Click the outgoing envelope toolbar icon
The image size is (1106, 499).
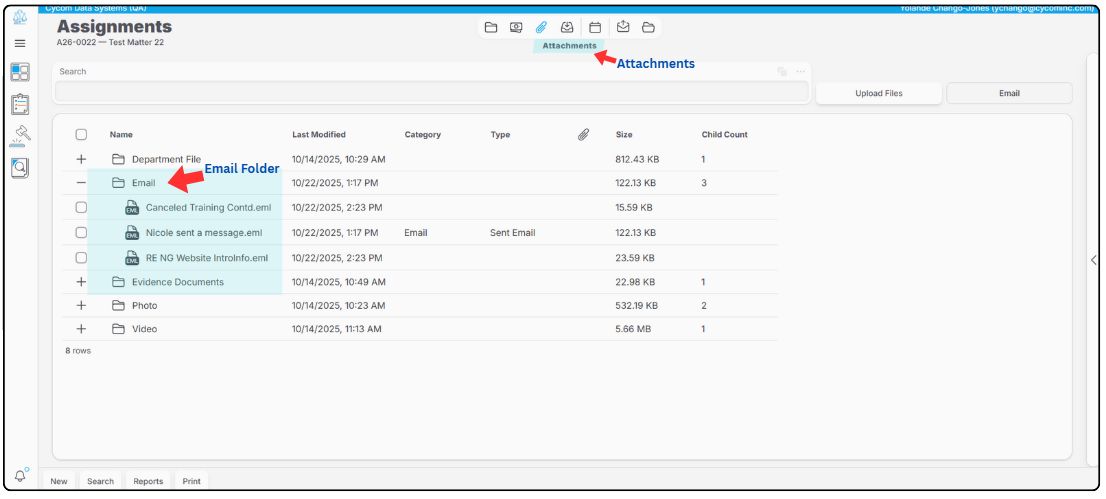coord(623,27)
